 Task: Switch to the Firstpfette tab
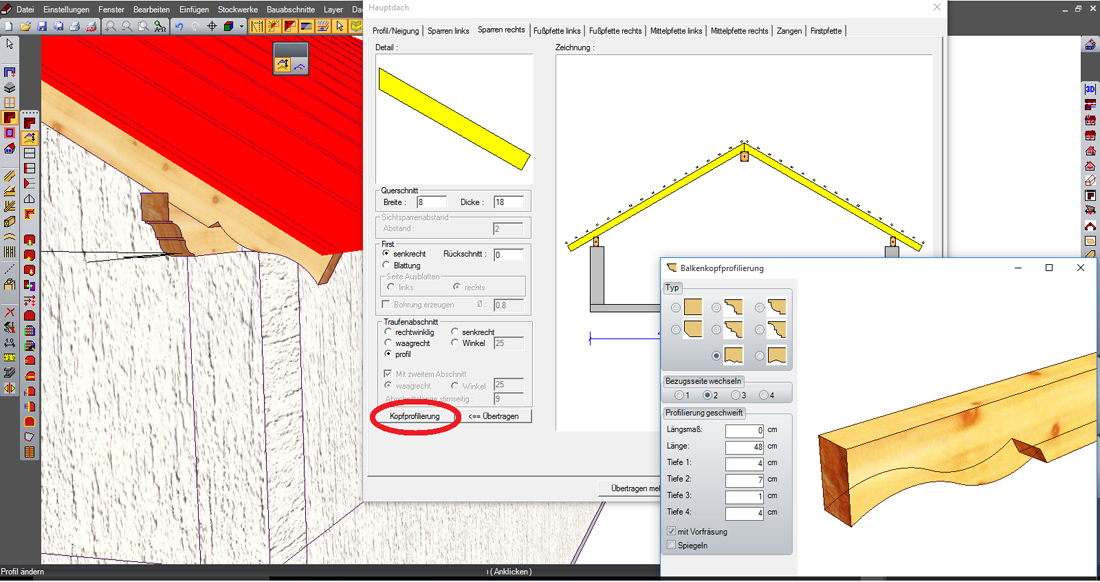click(x=827, y=31)
